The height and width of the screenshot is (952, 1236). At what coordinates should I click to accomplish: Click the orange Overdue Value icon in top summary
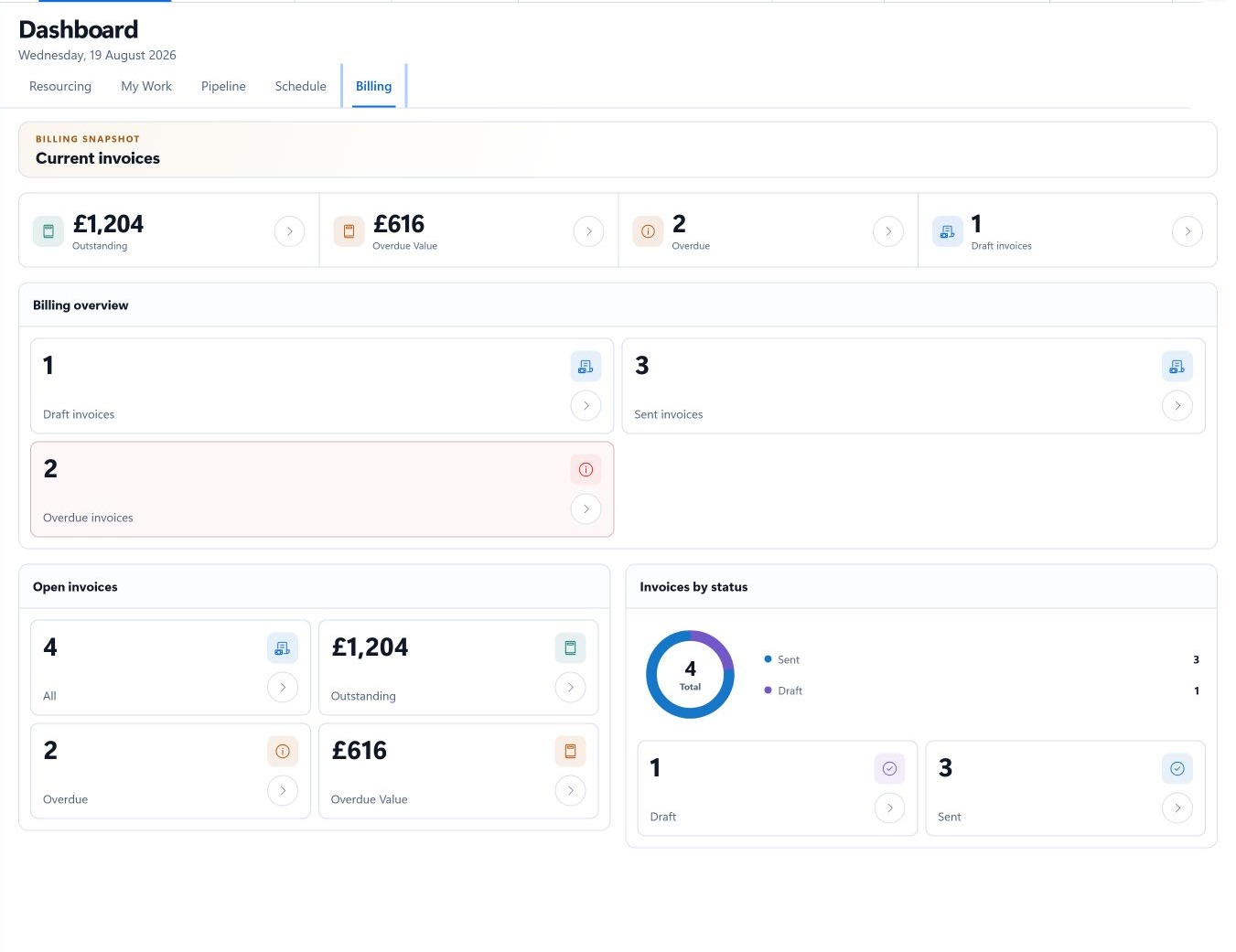click(x=349, y=231)
